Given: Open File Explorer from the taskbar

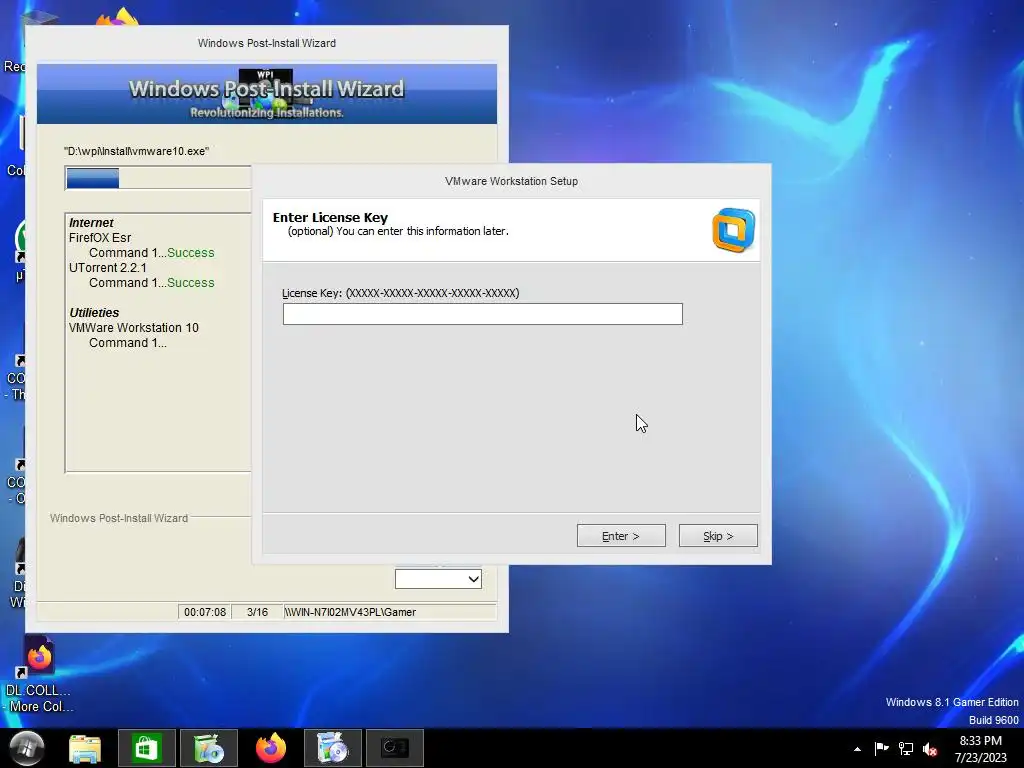Looking at the screenshot, I should pos(85,748).
